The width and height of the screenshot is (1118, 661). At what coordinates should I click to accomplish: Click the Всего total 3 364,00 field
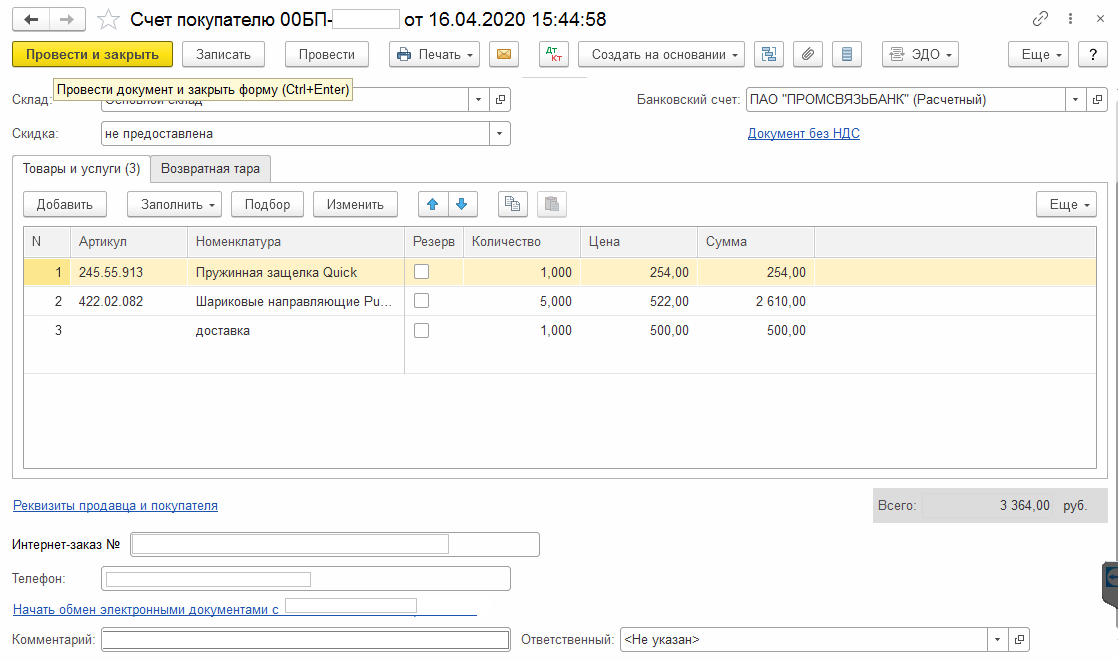(988, 506)
